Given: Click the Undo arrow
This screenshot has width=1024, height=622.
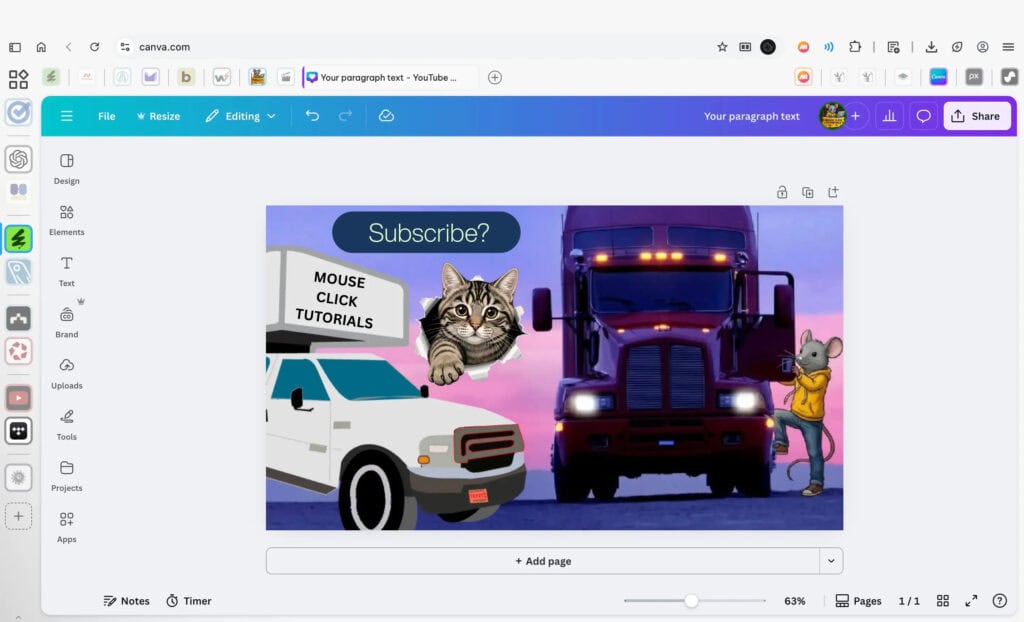Looking at the screenshot, I should coord(312,116).
